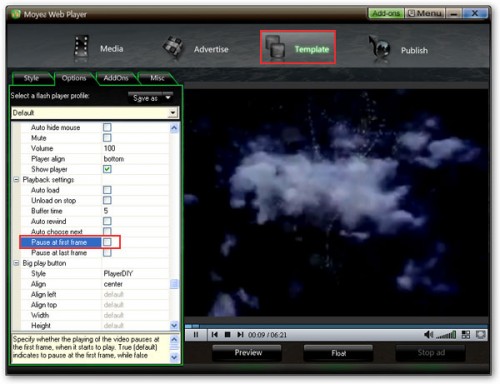This screenshot has height=384, width=500.
Task: Open the Advertise section icon
Action: (173, 48)
